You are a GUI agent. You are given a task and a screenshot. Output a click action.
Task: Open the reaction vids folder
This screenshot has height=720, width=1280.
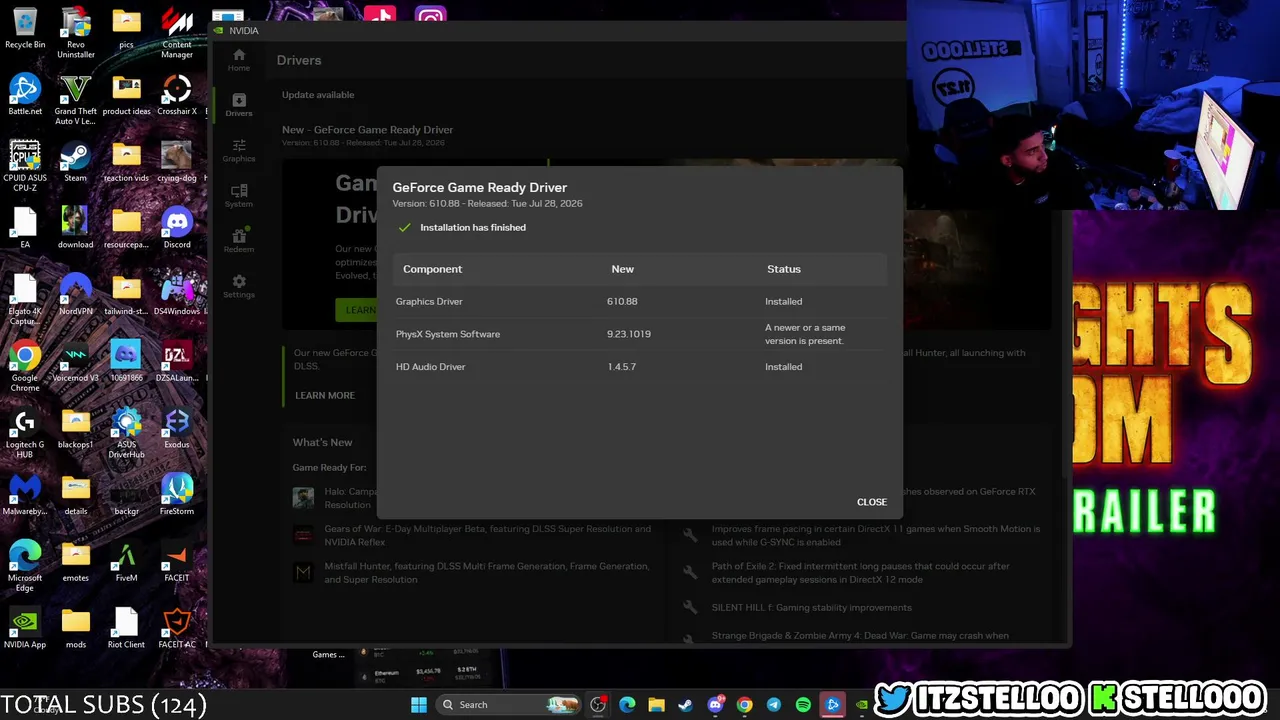(x=126, y=162)
